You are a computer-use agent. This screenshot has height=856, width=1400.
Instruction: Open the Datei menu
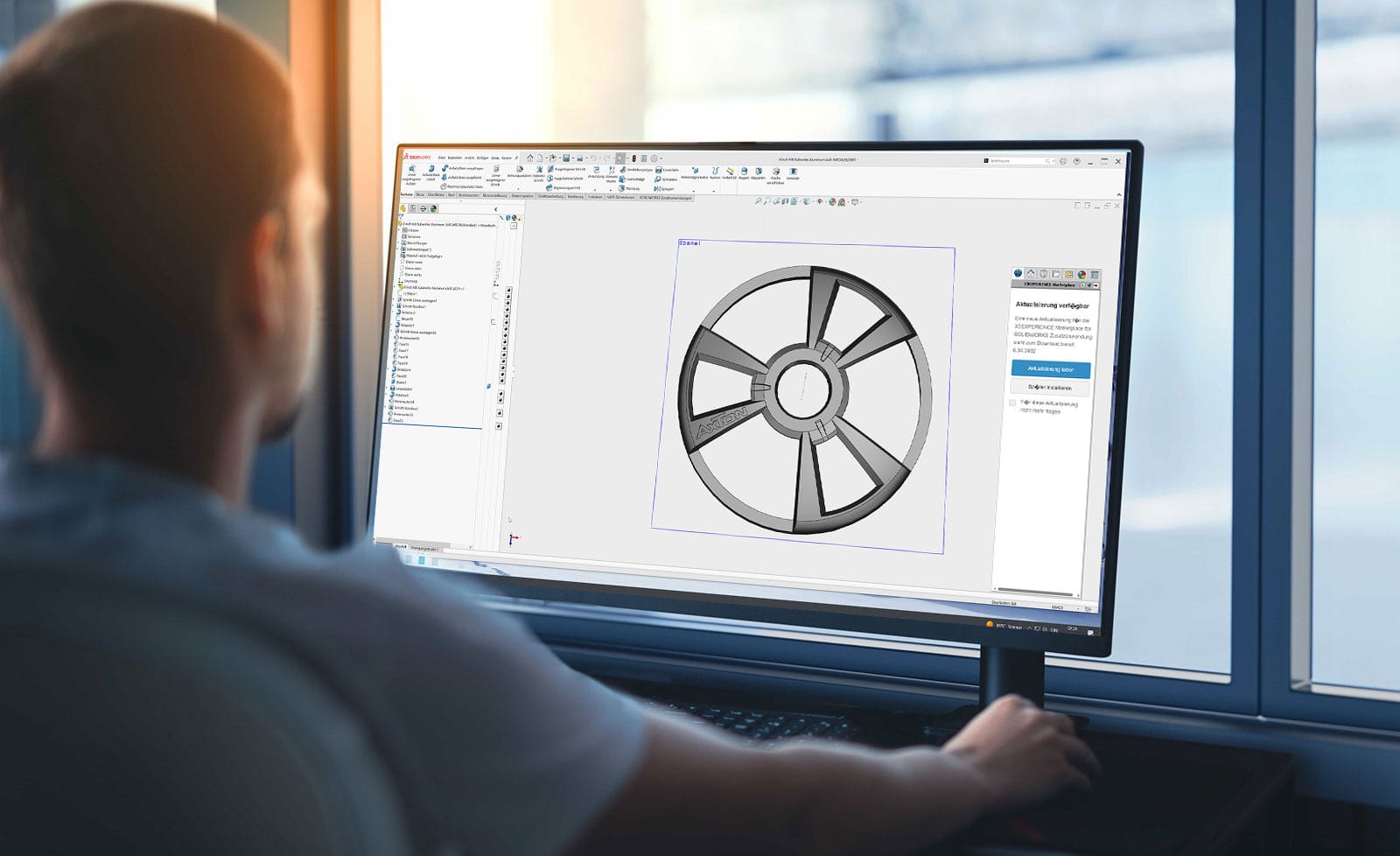coord(442,158)
